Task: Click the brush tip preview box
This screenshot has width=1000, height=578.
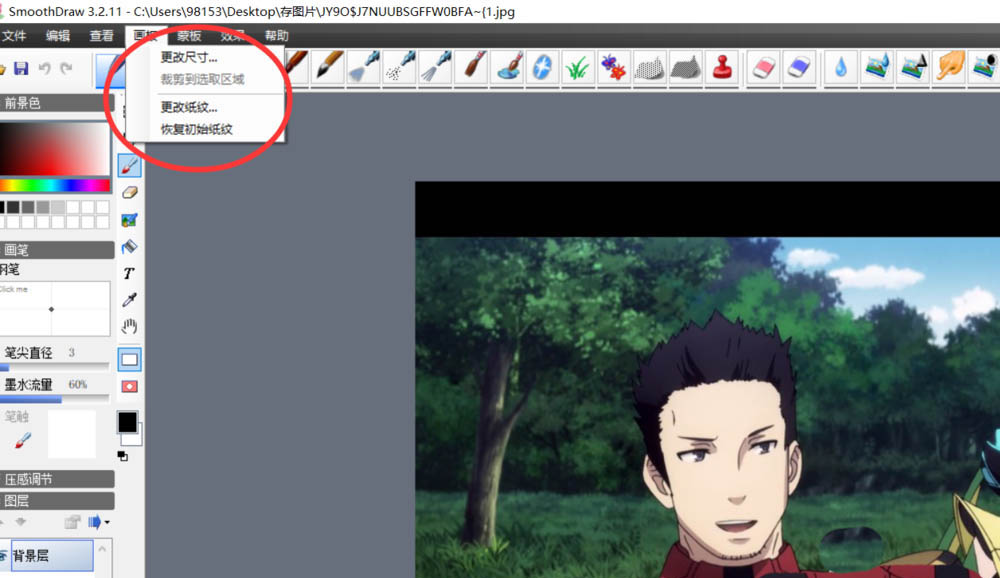Action: pos(55,309)
